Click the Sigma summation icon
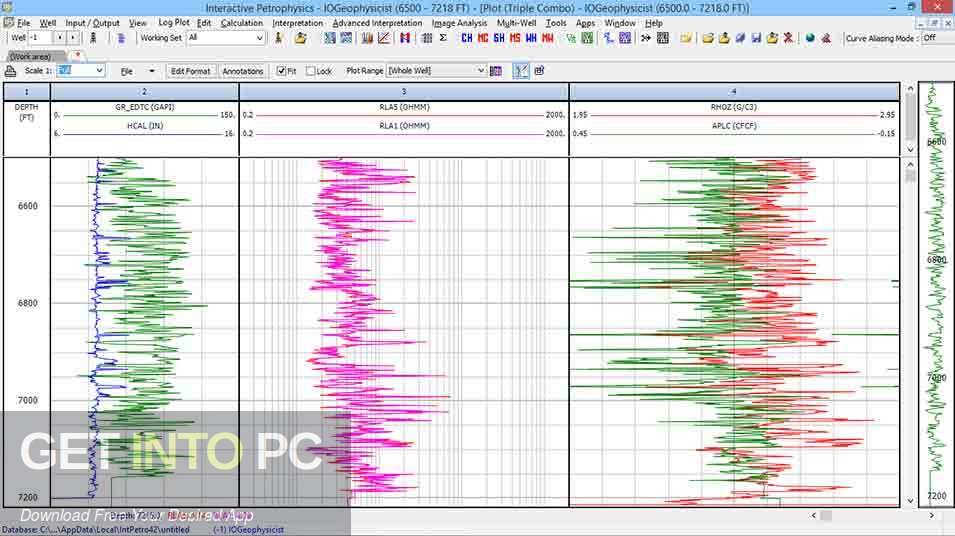Image resolution: width=955 pixels, height=536 pixels. pos(443,38)
